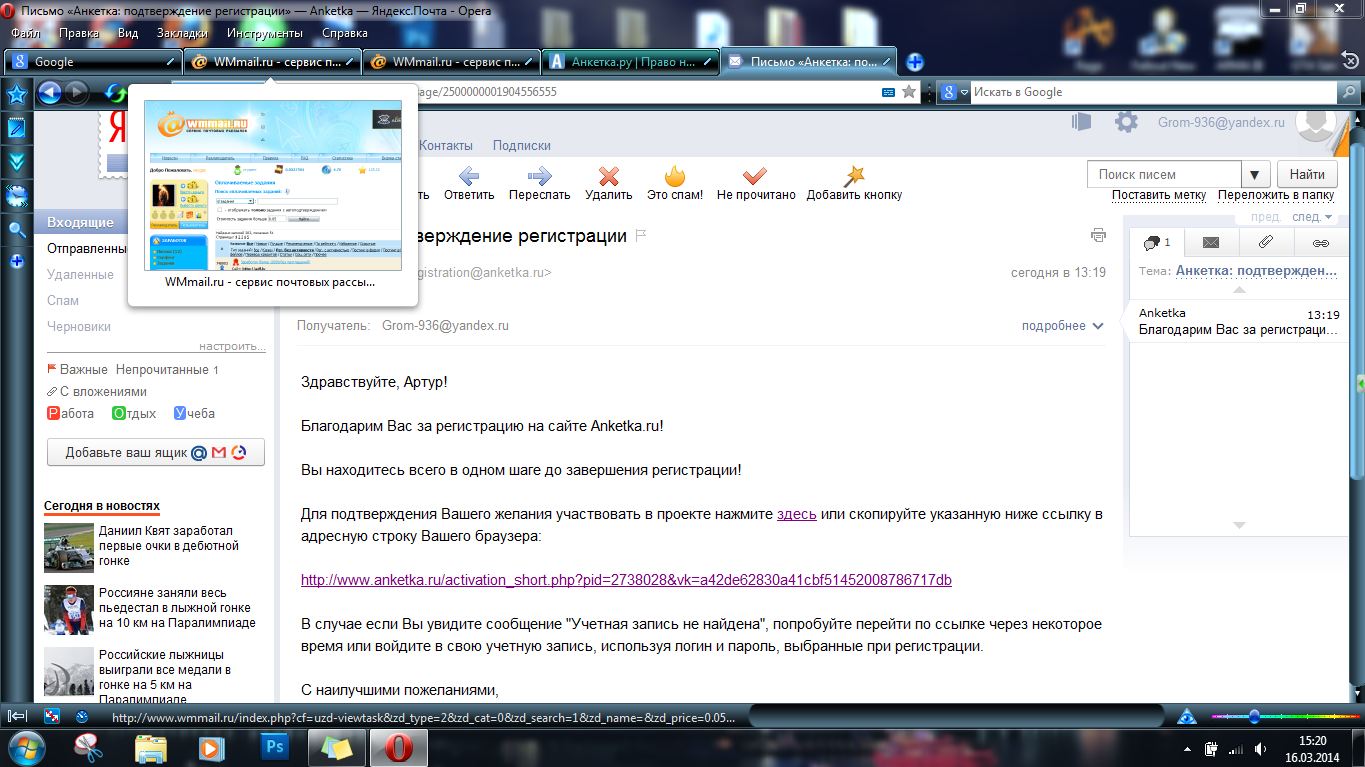Open the Downloads panel in Opera sidebar
The width and height of the screenshot is (1365, 767).
pos(16,161)
